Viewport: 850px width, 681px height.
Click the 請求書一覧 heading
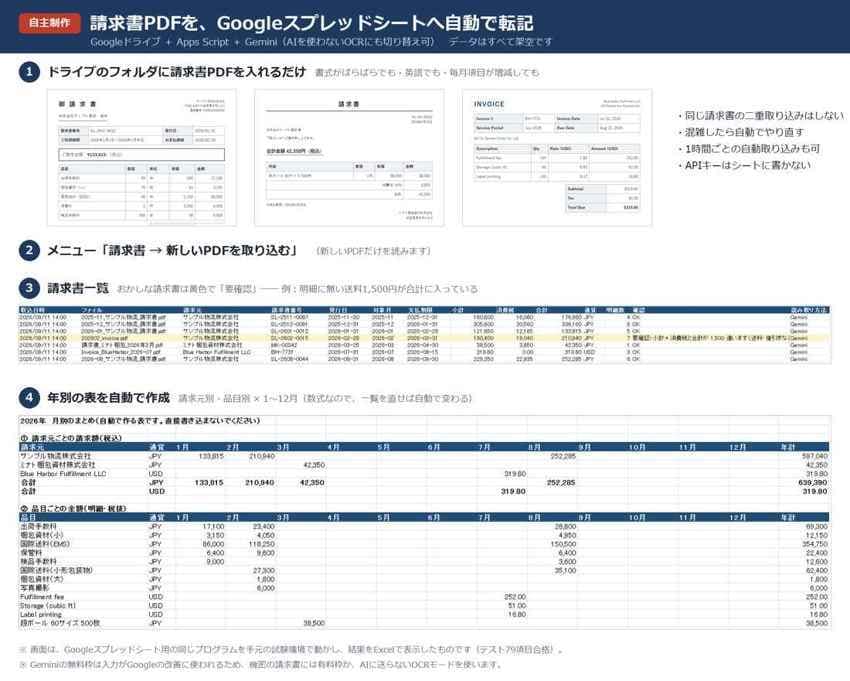pyautogui.click(x=78, y=288)
